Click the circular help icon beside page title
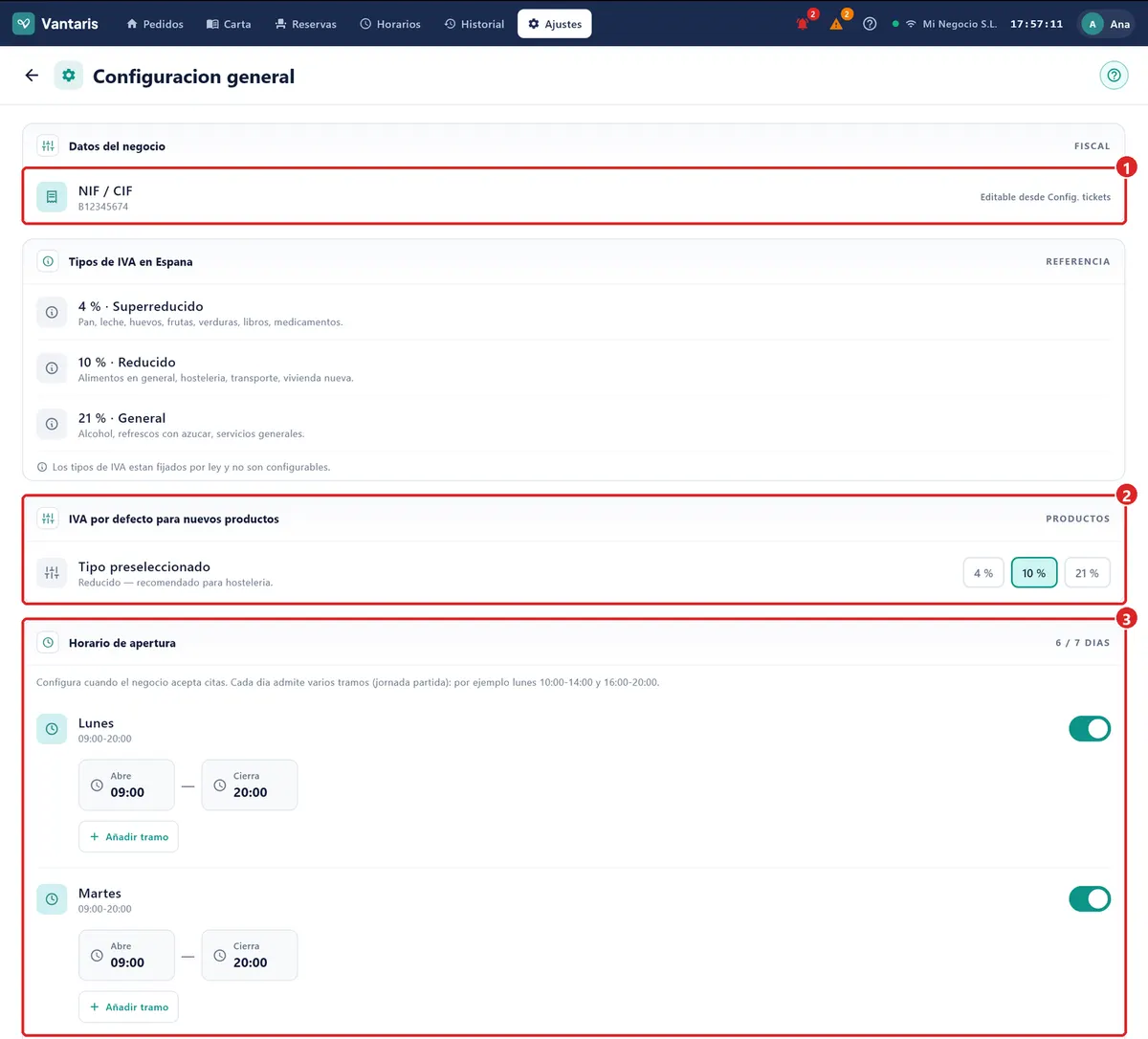Screen dimensions: 1148x1039 point(1114,76)
